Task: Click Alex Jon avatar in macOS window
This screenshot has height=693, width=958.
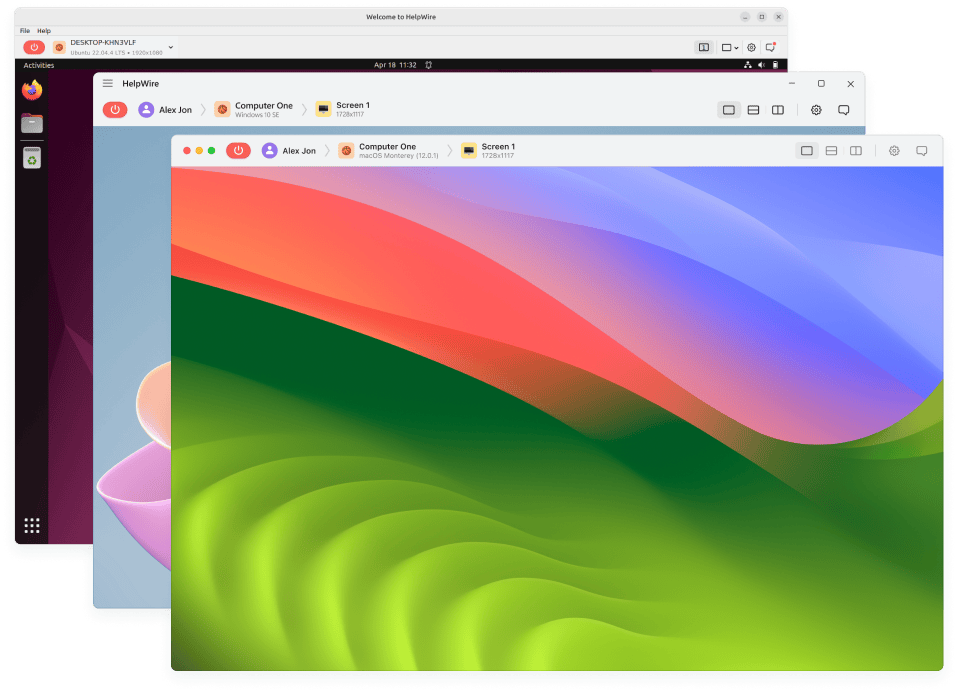Action: pyautogui.click(x=269, y=150)
